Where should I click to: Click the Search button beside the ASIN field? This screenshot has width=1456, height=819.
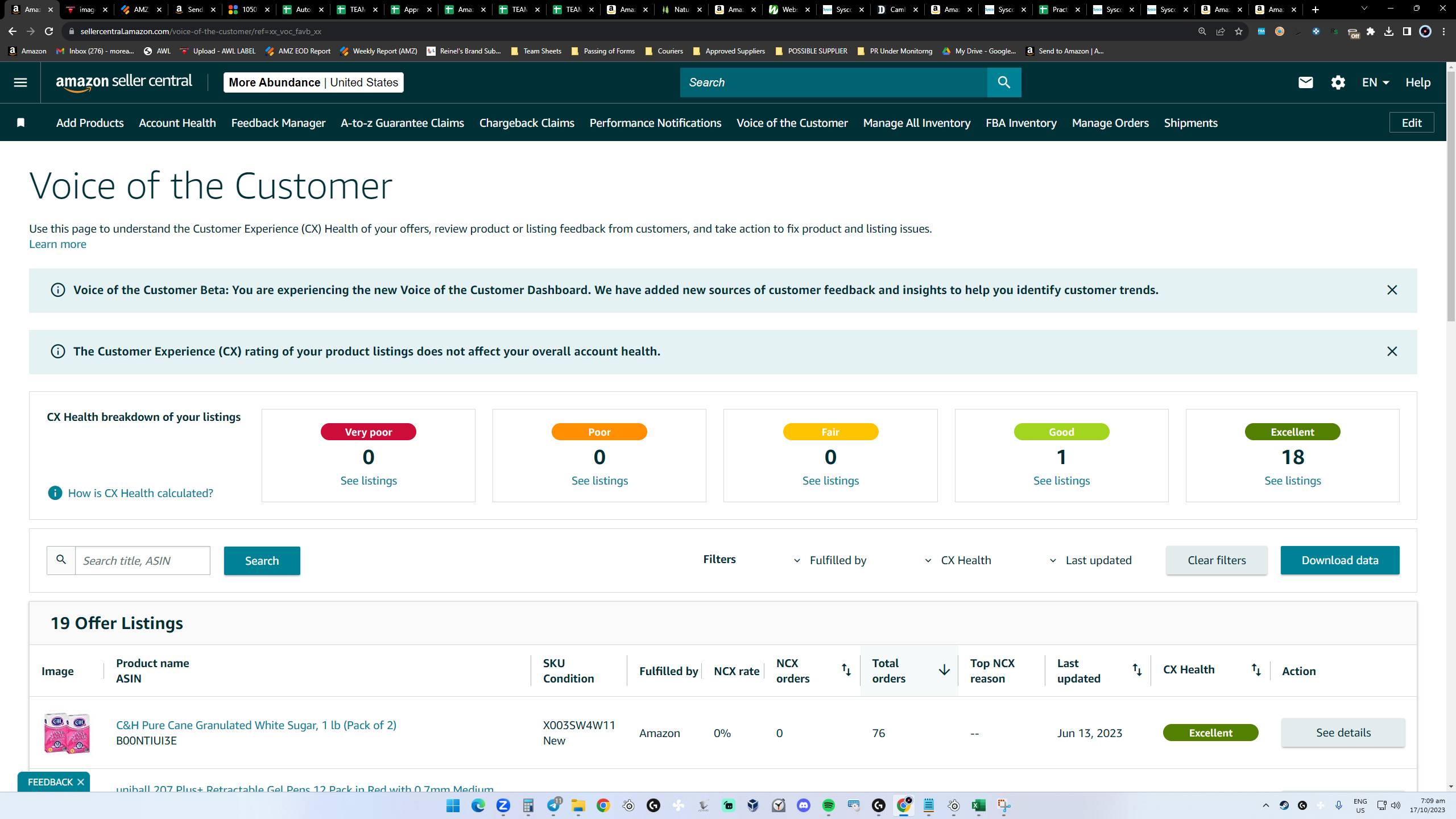pos(262,561)
